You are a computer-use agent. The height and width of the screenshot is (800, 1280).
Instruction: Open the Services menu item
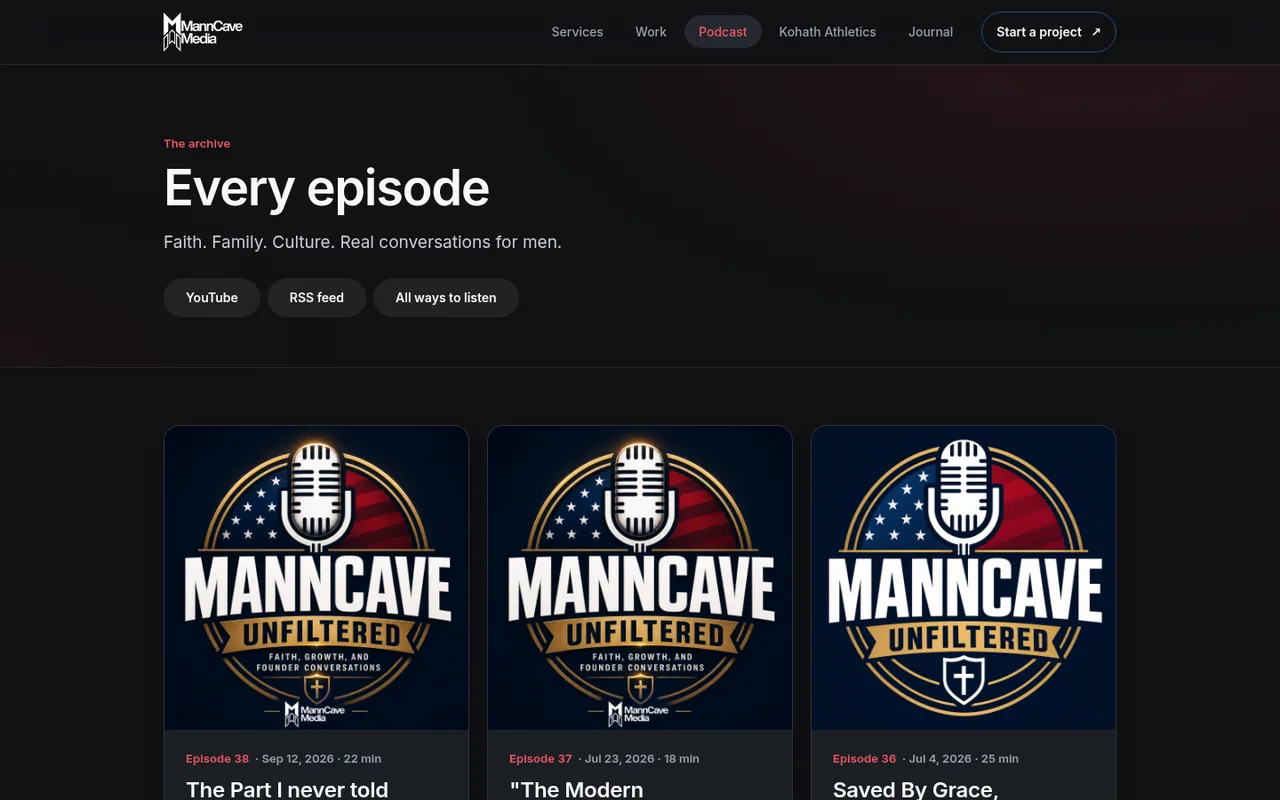pyautogui.click(x=577, y=32)
